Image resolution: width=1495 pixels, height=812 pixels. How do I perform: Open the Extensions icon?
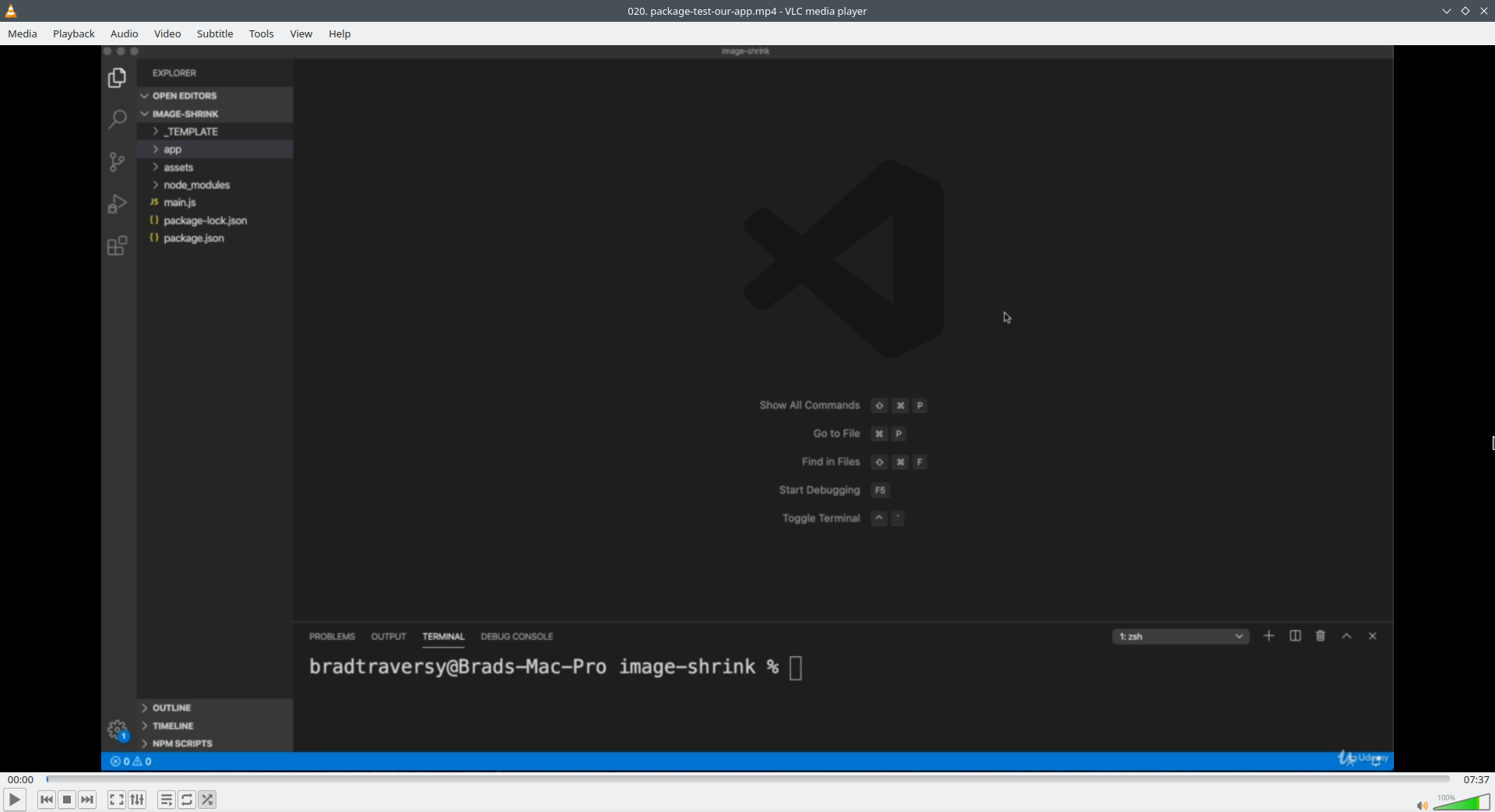coord(117,246)
